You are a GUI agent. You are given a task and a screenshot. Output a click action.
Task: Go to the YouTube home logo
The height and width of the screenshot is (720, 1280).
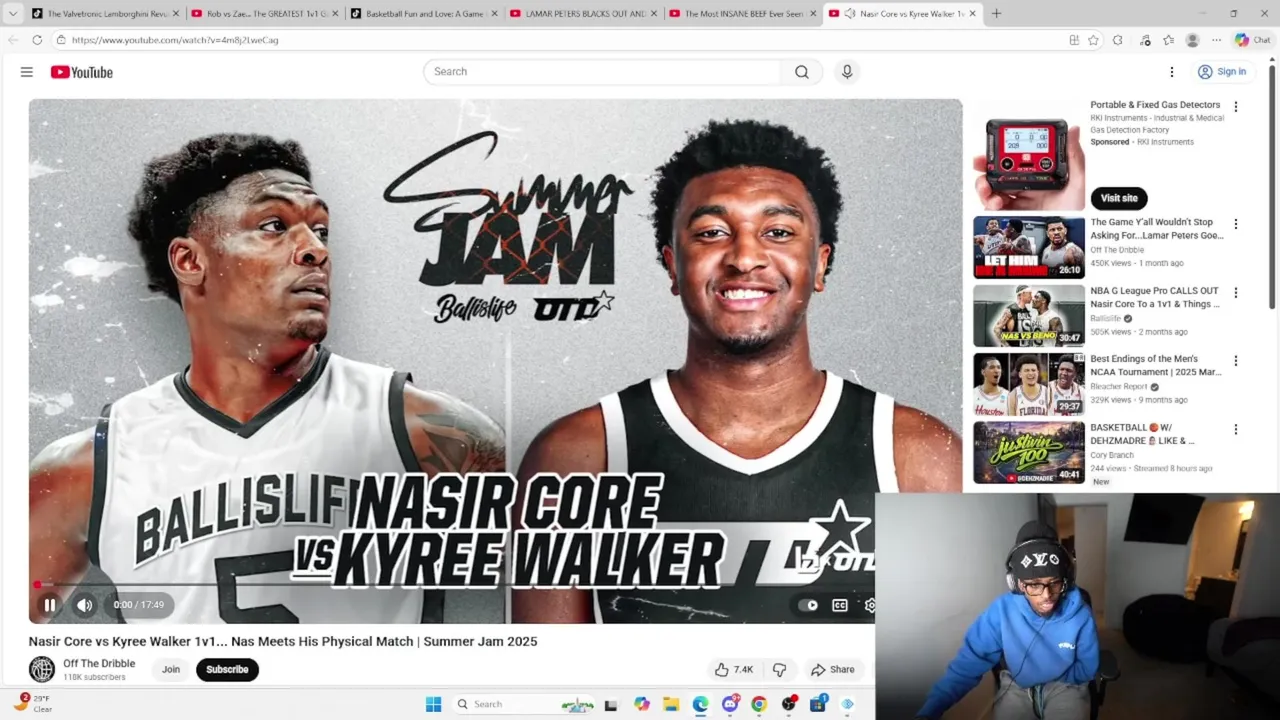pyautogui.click(x=81, y=72)
